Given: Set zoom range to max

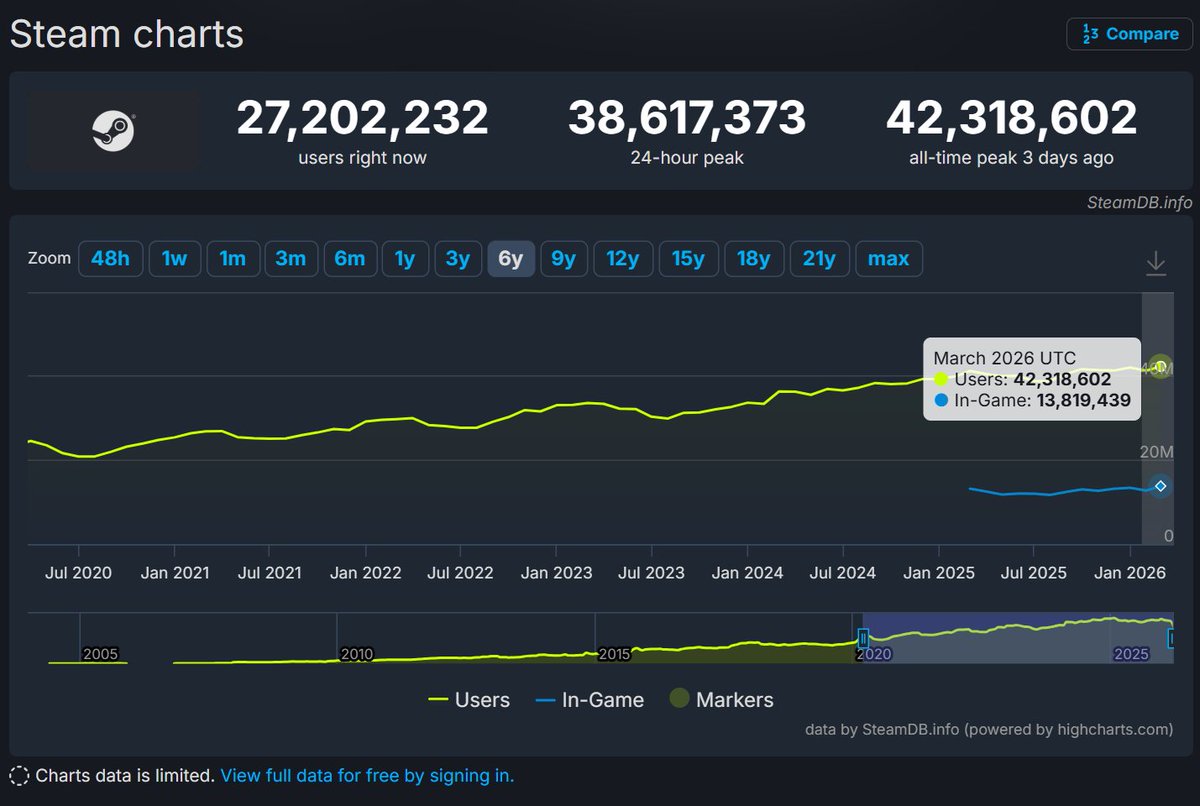Looking at the screenshot, I should pyautogui.click(x=889, y=259).
